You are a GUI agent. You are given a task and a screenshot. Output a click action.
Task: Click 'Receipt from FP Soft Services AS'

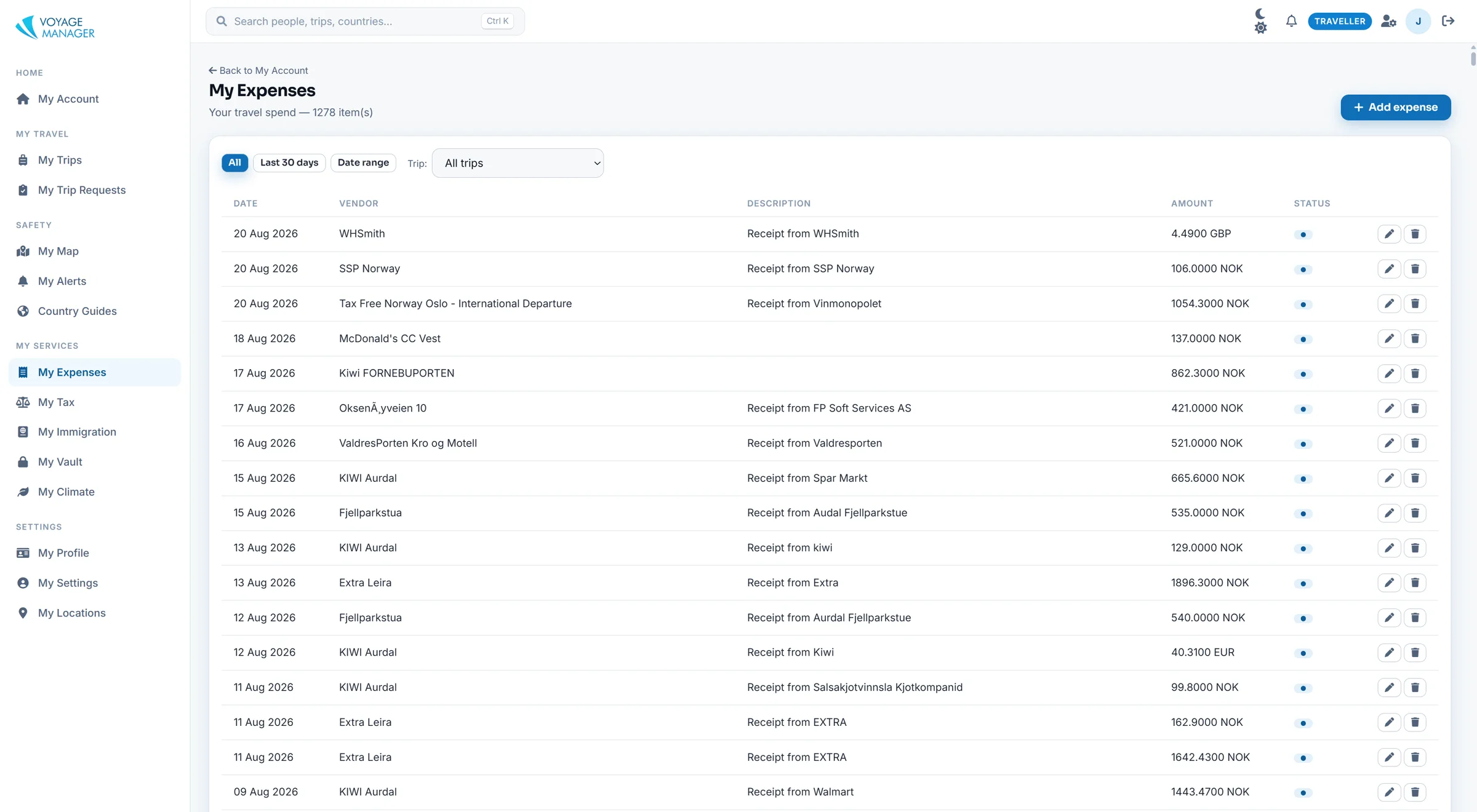[x=829, y=408]
